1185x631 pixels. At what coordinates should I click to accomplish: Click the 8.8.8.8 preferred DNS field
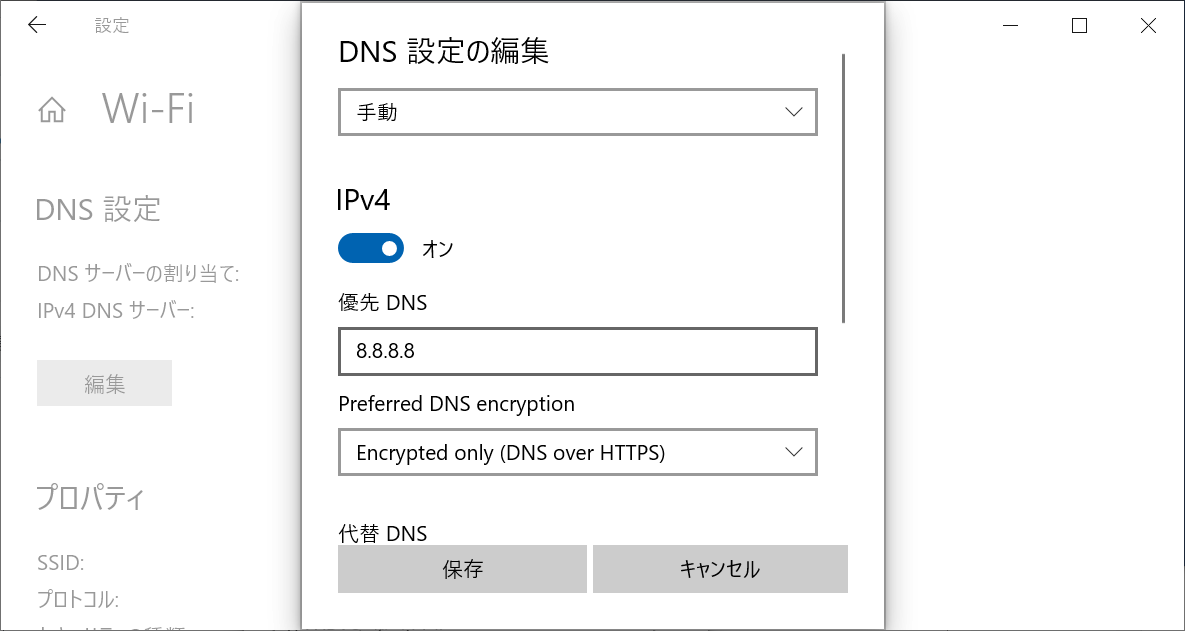(578, 351)
